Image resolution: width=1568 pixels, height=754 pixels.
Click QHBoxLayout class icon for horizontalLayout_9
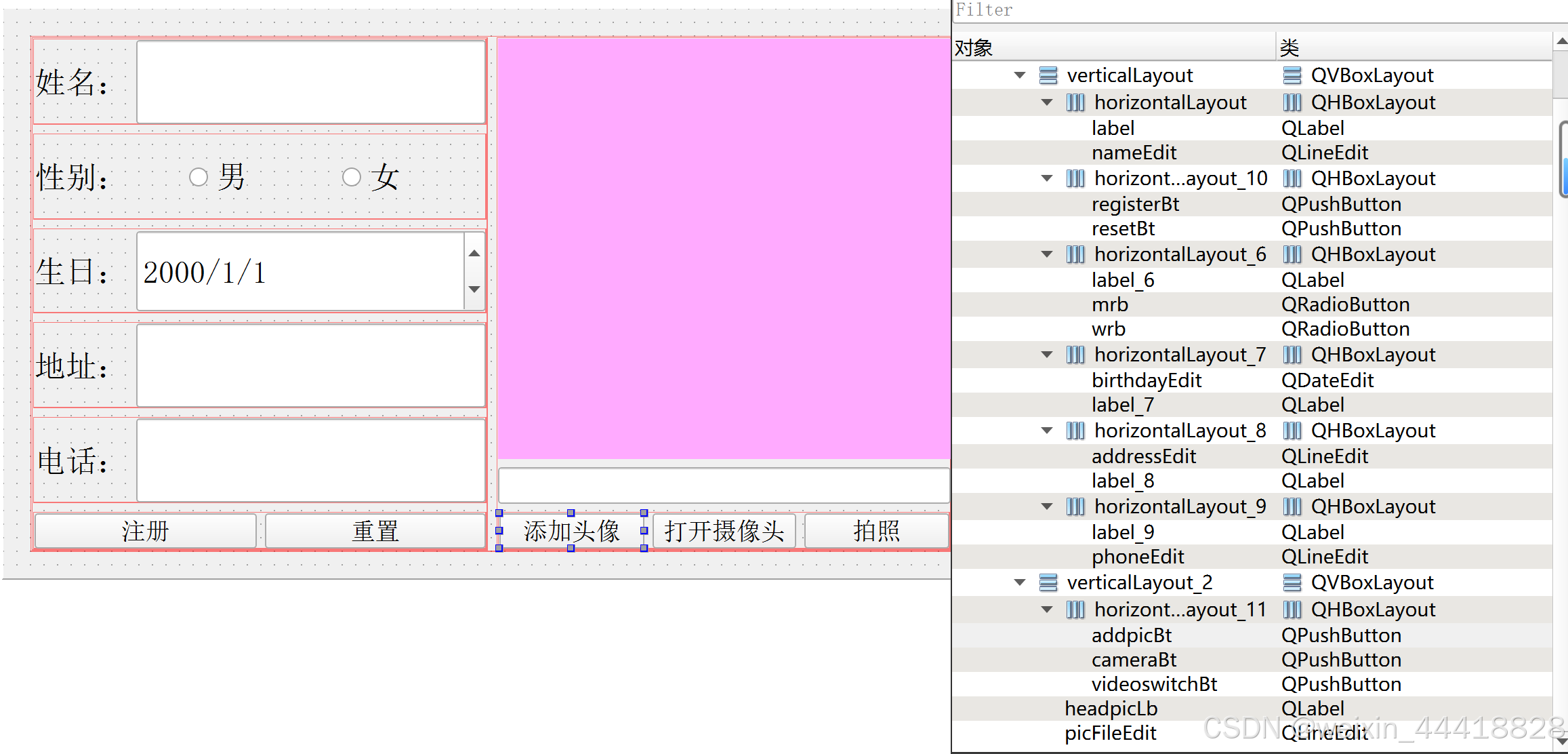pos(1292,507)
